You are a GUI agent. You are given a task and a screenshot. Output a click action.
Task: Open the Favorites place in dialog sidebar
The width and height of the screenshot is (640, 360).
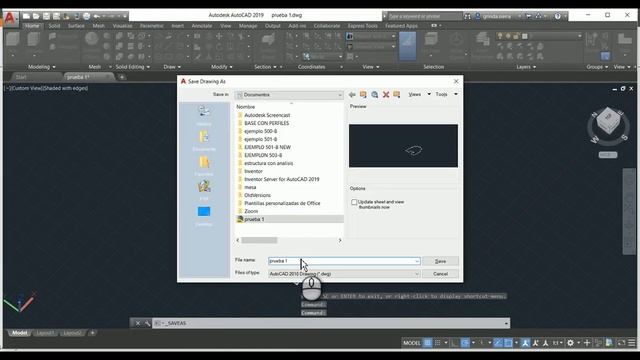click(x=204, y=166)
